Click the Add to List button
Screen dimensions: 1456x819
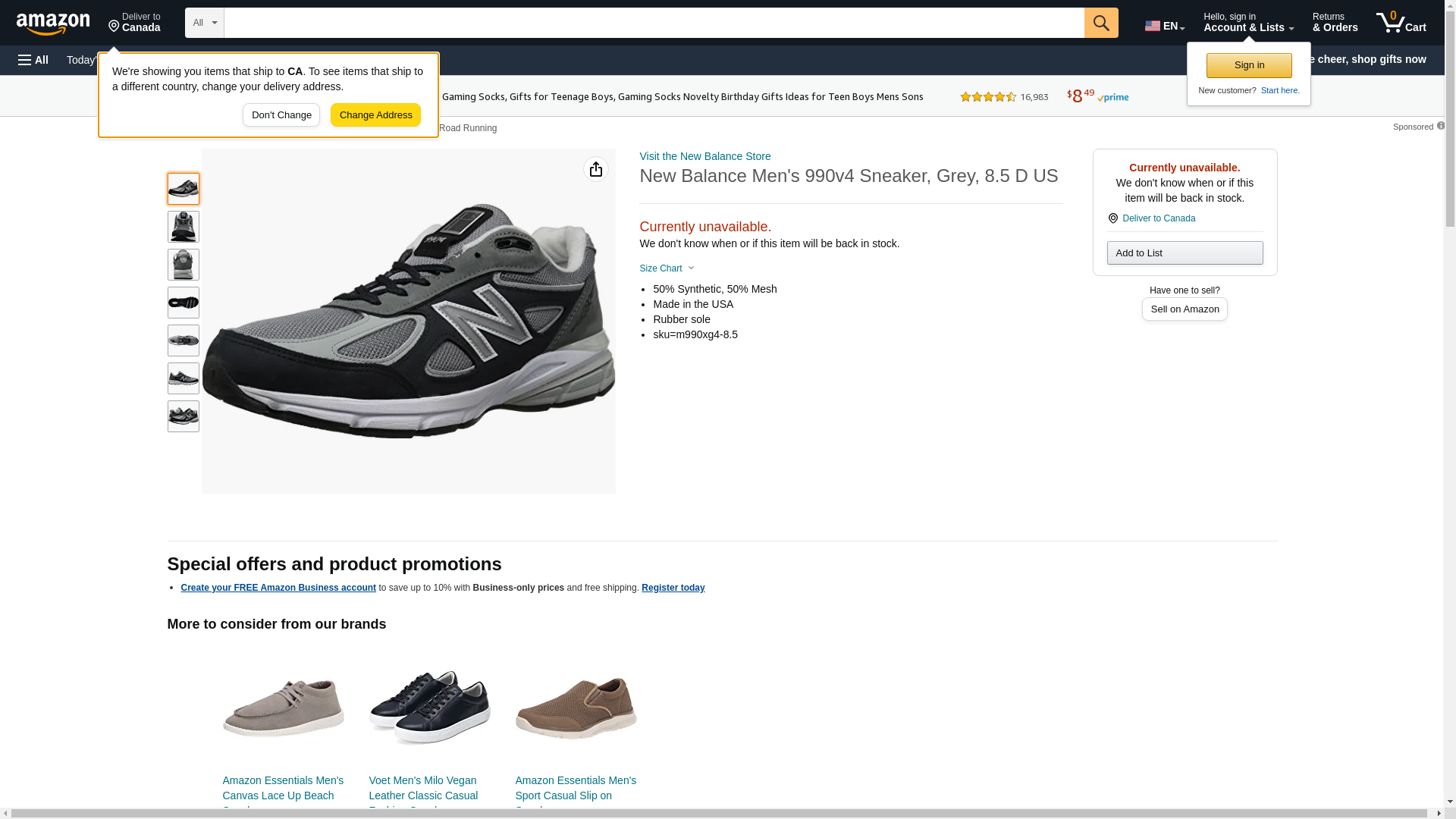pyautogui.click(x=1184, y=253)
